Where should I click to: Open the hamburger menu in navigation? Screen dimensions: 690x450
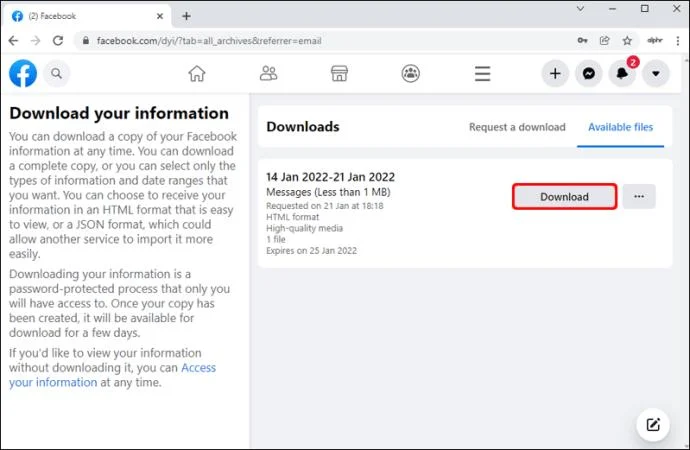tap(482, 73)
